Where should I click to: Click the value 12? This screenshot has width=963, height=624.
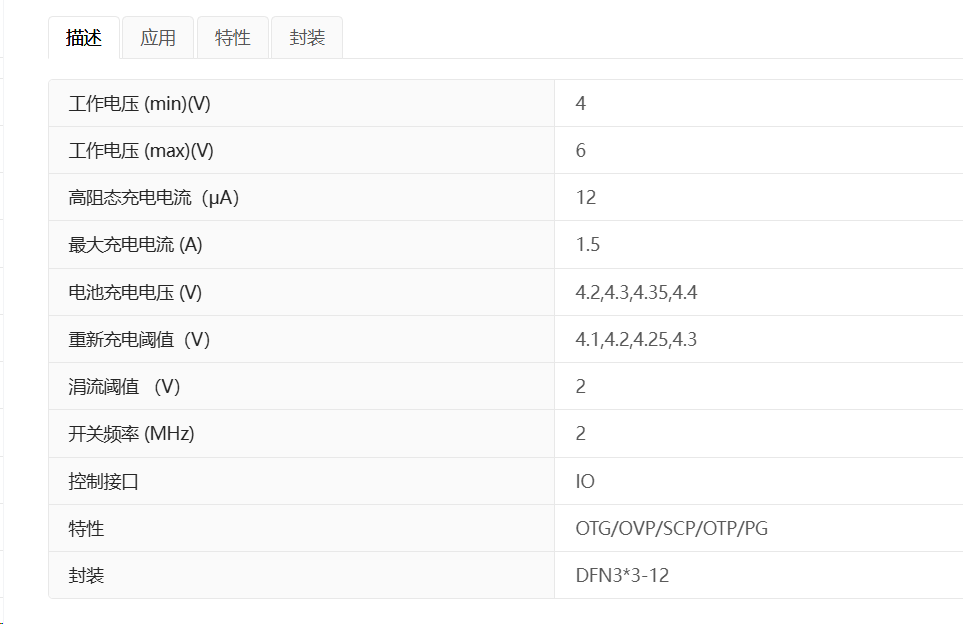586,198
